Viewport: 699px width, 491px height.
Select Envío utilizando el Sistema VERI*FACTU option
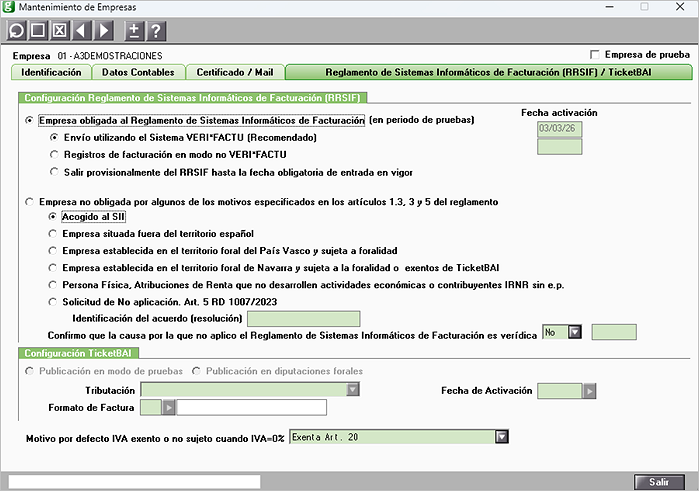pyautogui.click(x=54, y=137)
